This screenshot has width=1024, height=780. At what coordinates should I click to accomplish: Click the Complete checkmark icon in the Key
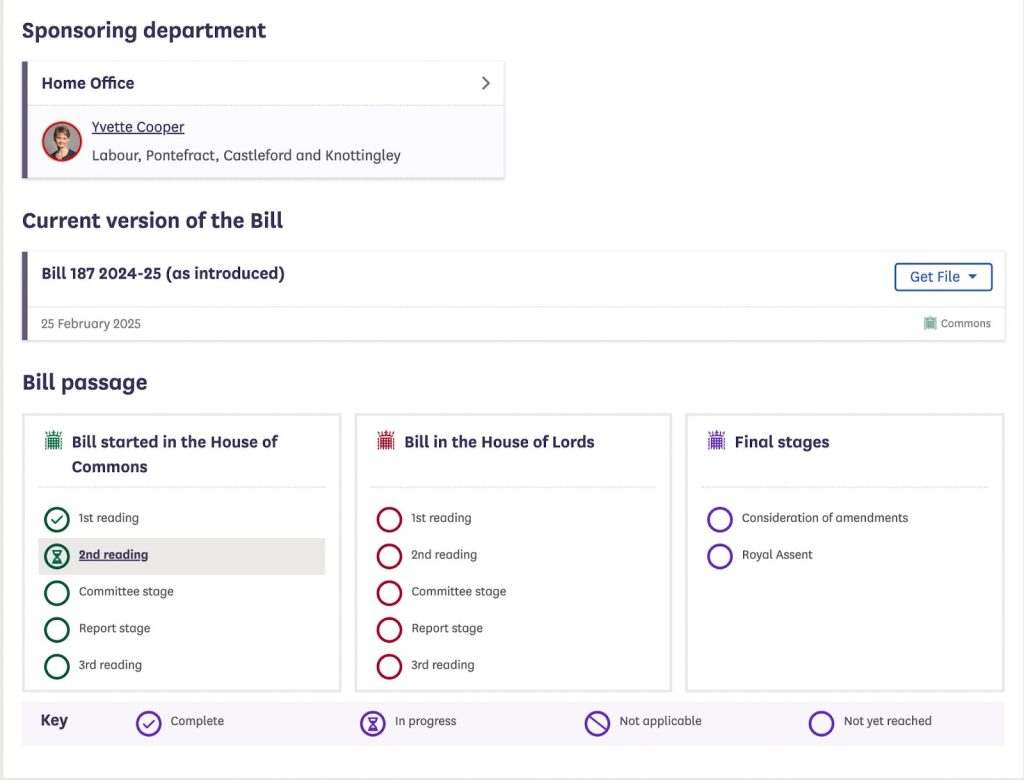[148, 723]
